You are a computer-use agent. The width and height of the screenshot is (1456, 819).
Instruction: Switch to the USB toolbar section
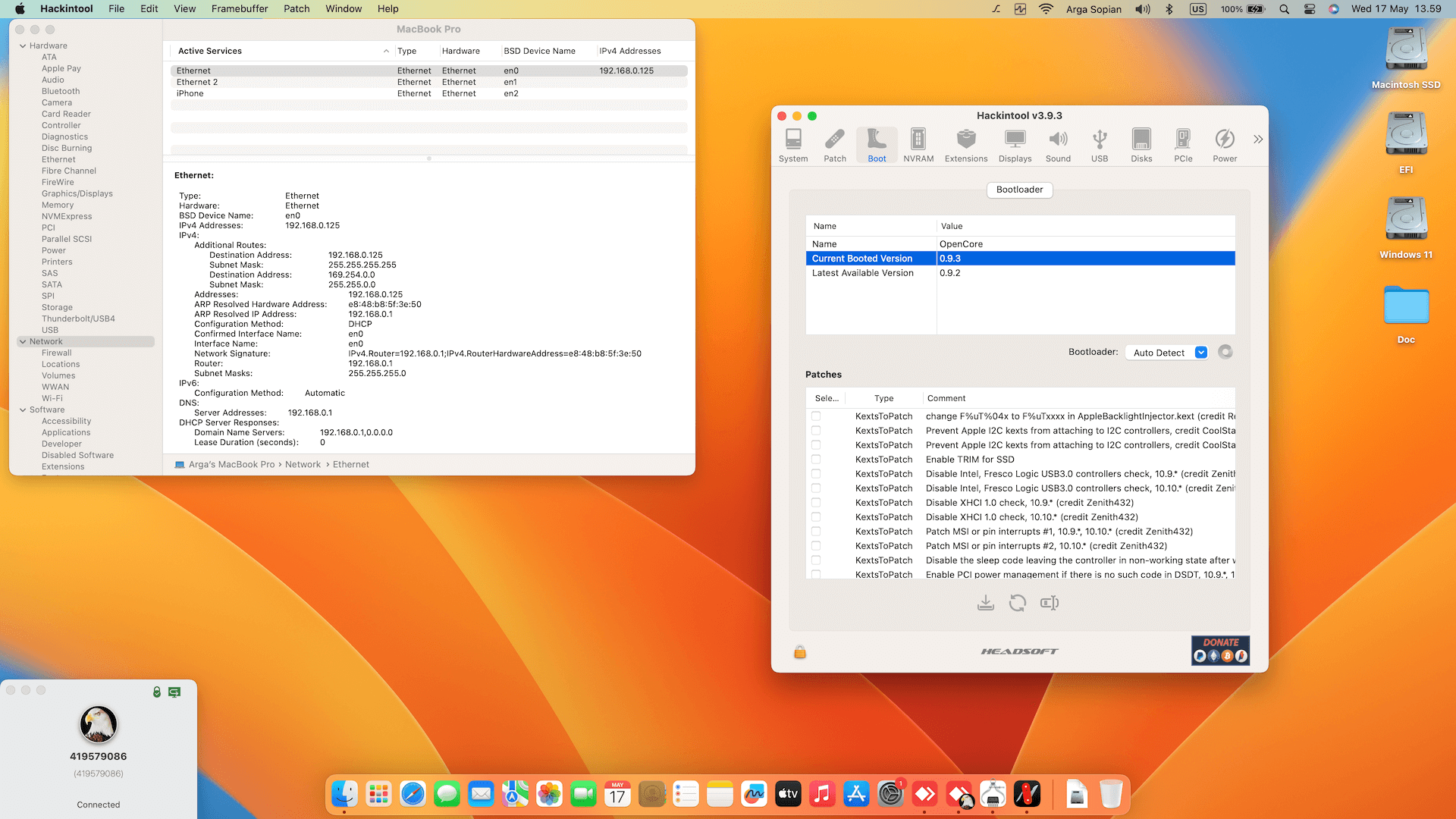(1099, 145)
